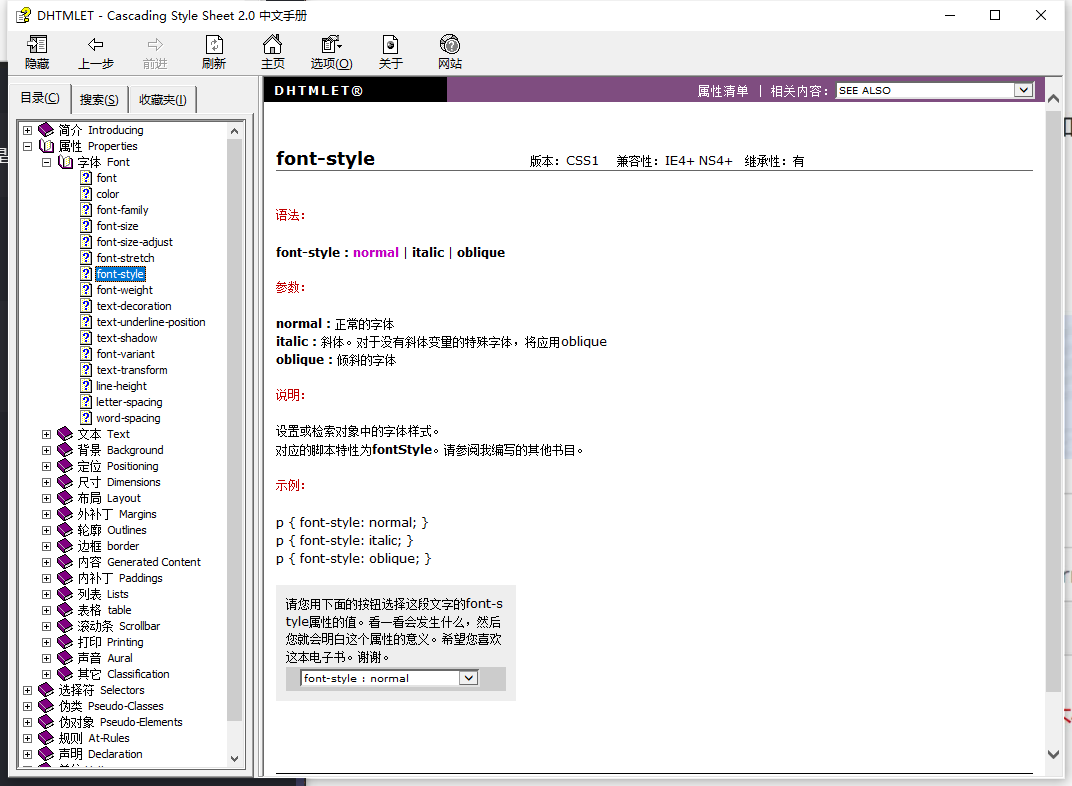Select the text-underline-position topic in the tree

[151, 322]
